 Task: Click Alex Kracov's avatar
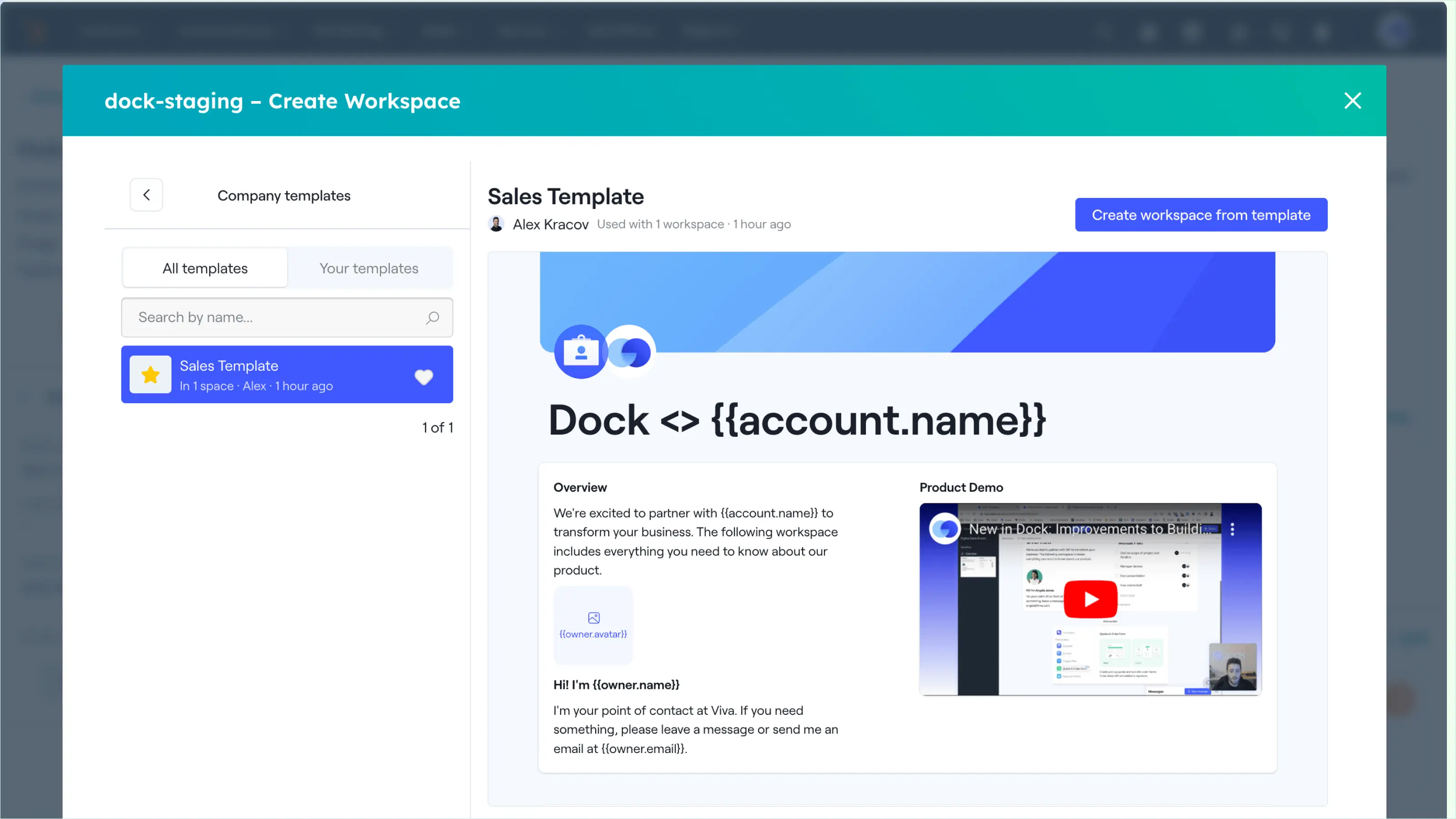(496, 224)
